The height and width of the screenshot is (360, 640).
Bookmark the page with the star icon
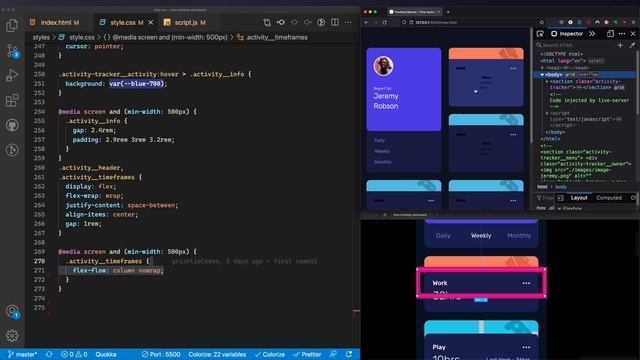click(x=542, y=22)
